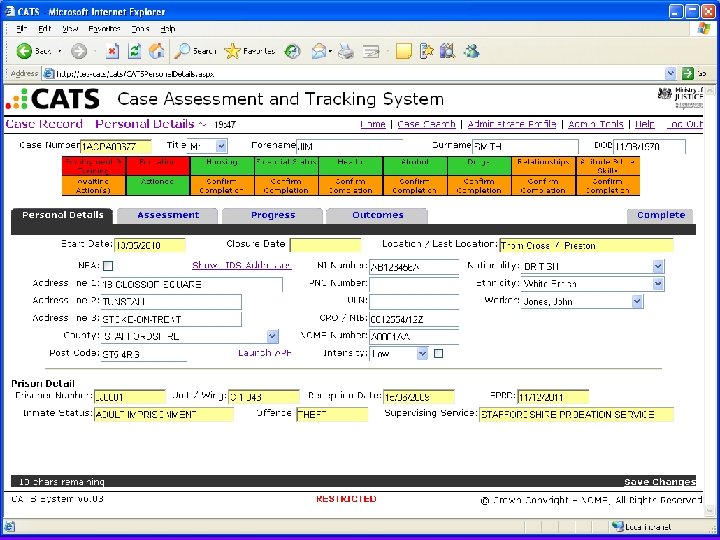Viewport: 720px width, 540px height.
Task: Tick the NFA checkbox
Action: click(x=108, y=266)
